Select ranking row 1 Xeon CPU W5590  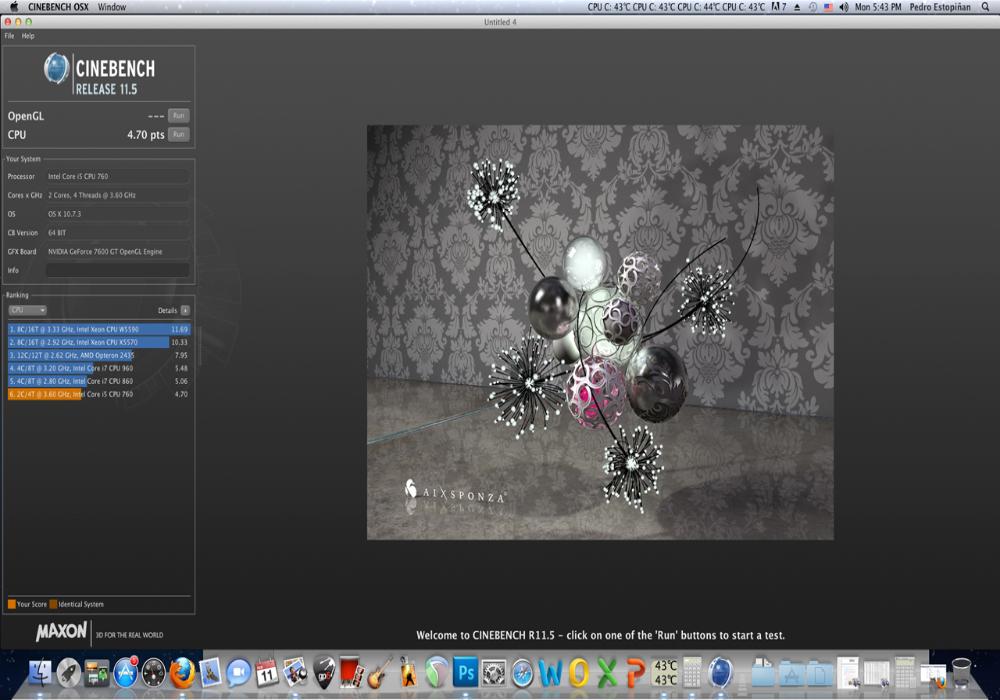[98, 330]
